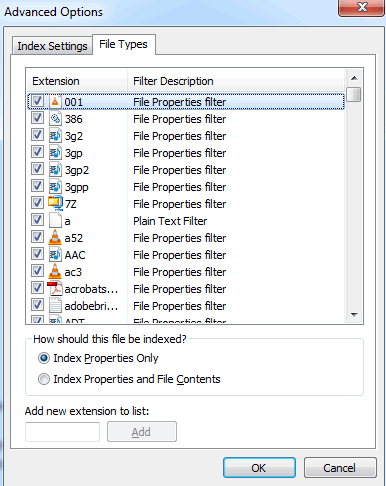Uncheck the 3gpp extension checkbox
This screenshot has height=486, width=386.
pyautogui.click(x=37, y=186)
